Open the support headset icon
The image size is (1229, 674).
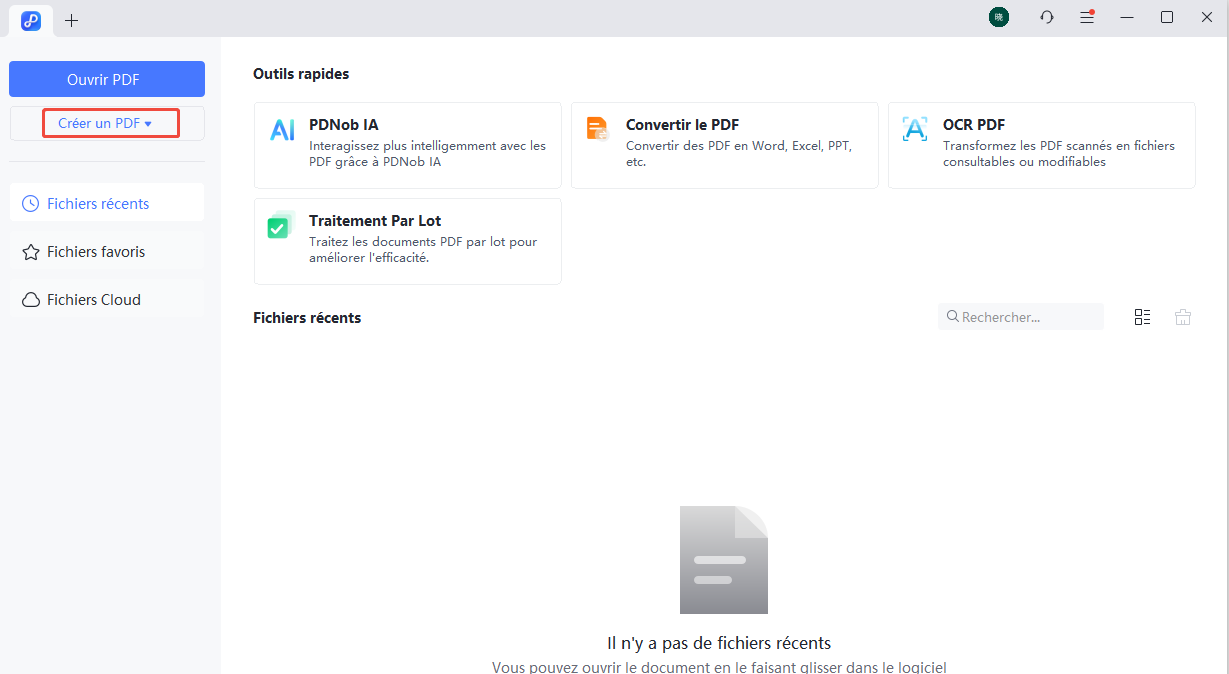1046,17
